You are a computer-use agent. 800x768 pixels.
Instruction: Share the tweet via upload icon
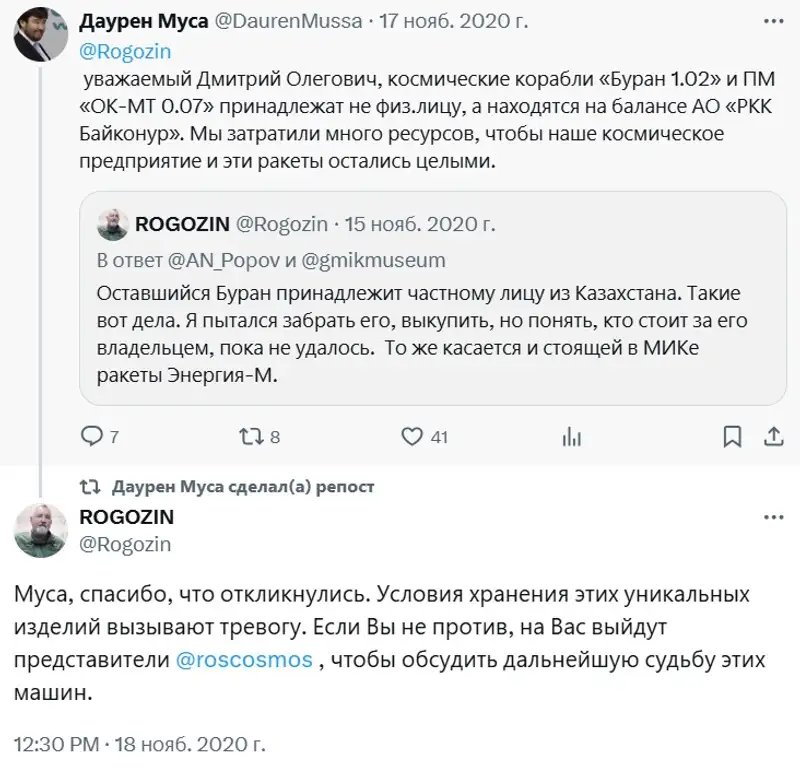(774, 437)
